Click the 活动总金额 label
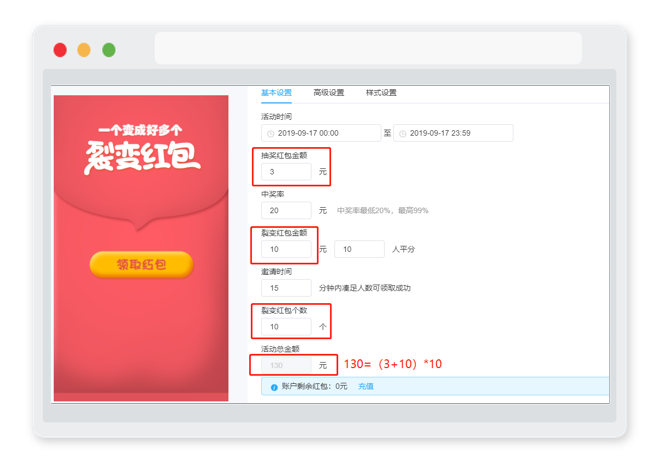 [x=280, y=349]
